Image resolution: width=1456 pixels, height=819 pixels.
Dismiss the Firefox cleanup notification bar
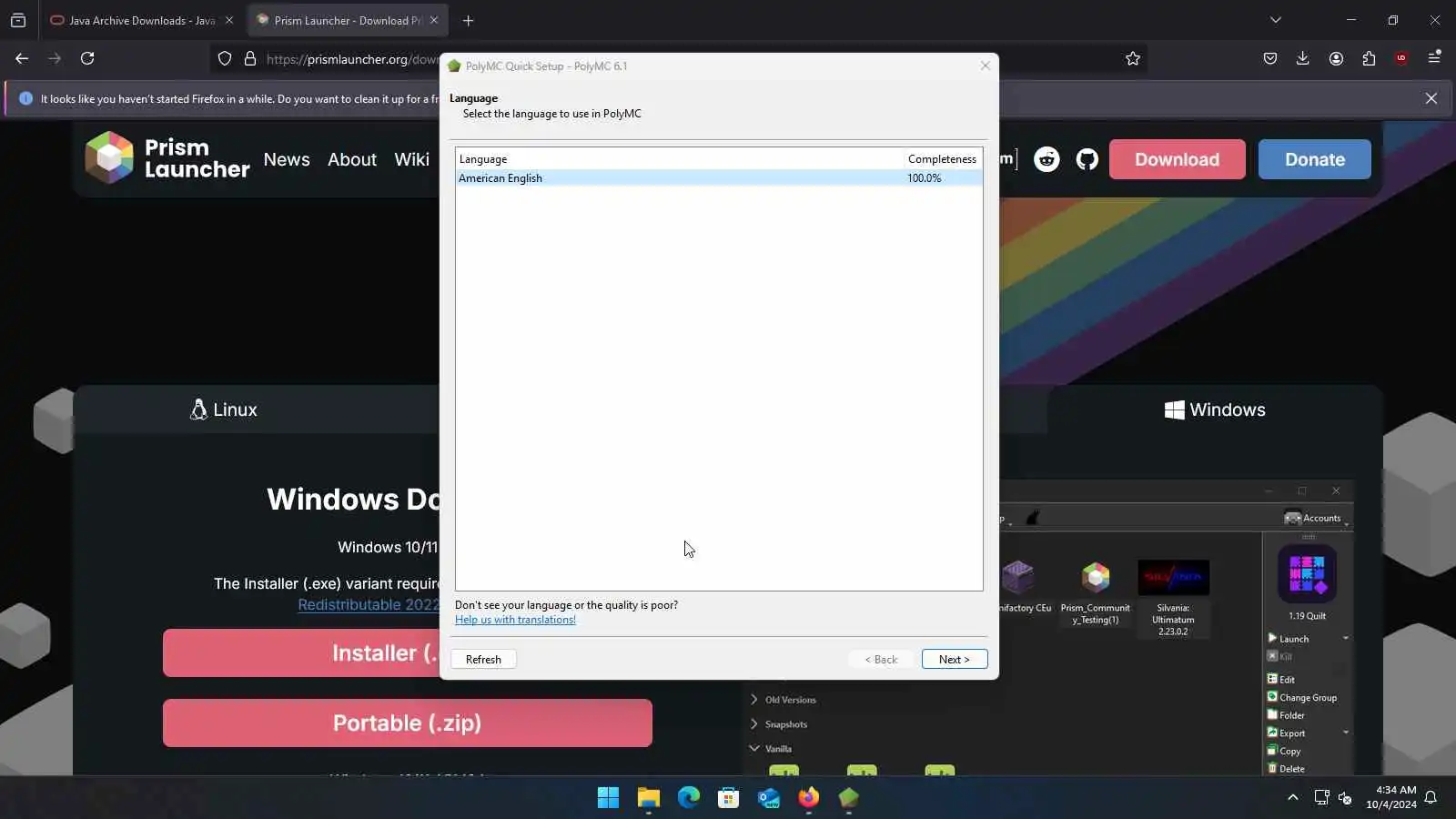coord(1431,98)
